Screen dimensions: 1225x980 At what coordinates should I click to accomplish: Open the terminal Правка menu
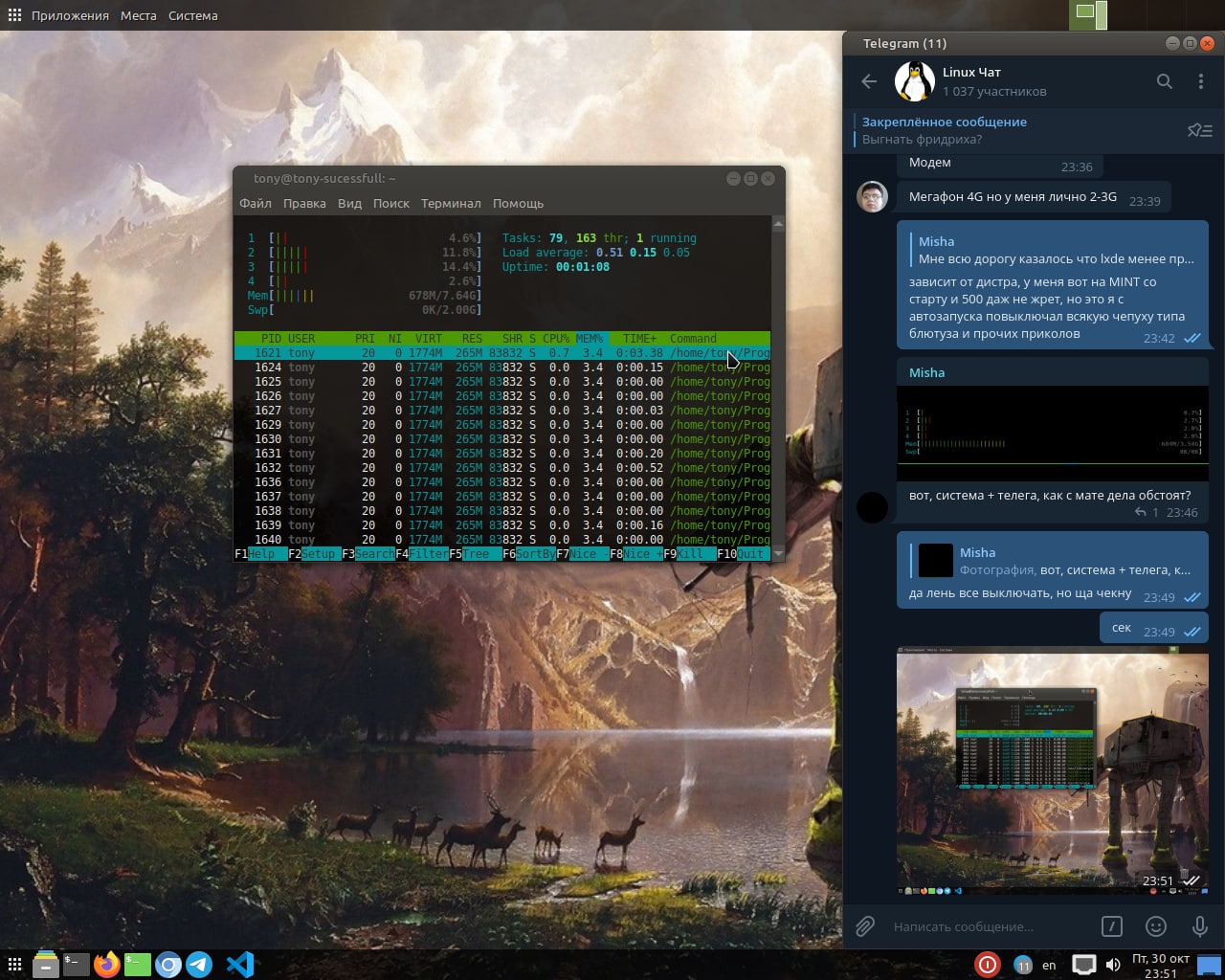point(304,203)
